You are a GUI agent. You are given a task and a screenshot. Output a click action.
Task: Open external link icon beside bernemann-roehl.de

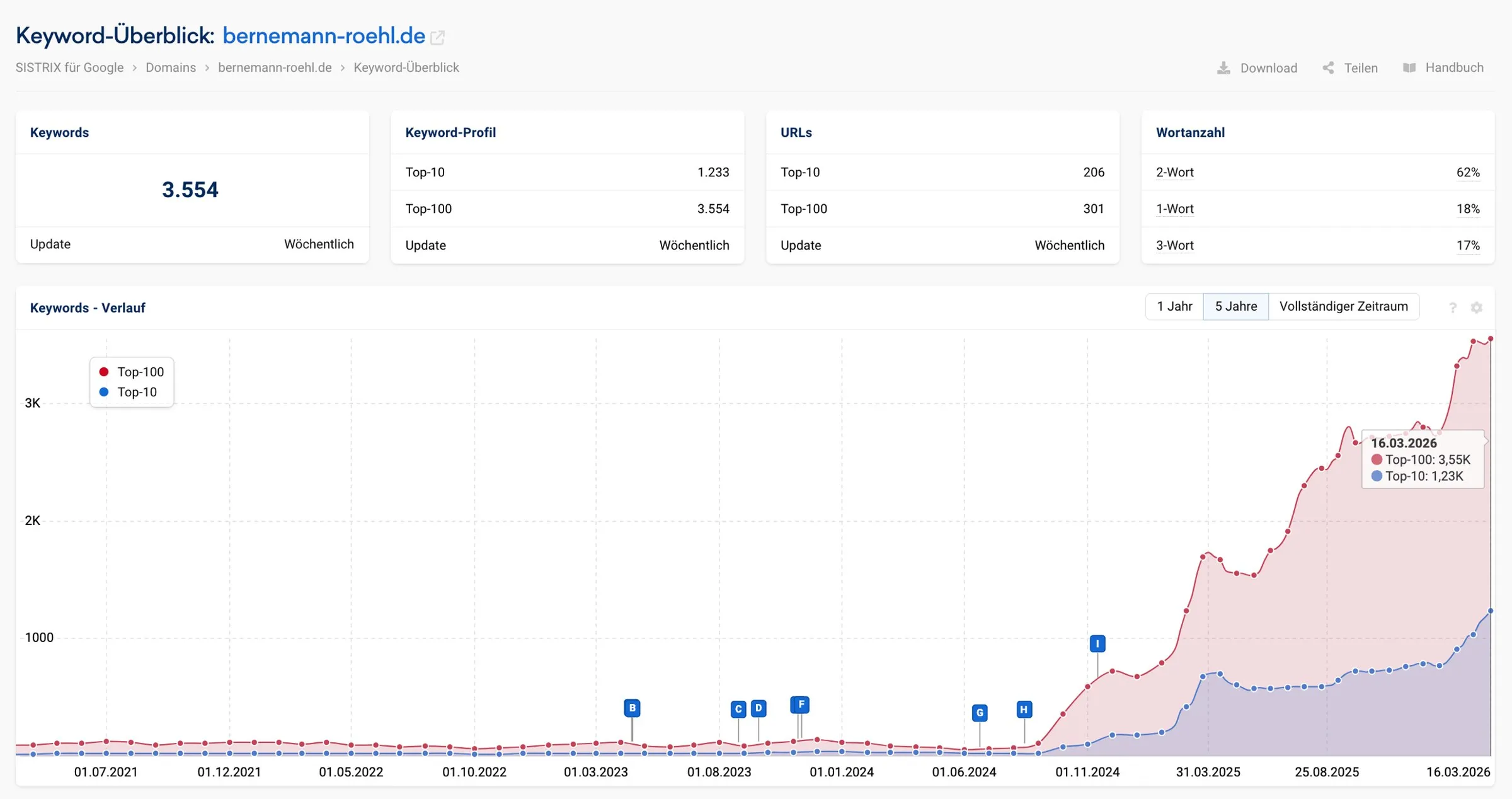(437, 38)
